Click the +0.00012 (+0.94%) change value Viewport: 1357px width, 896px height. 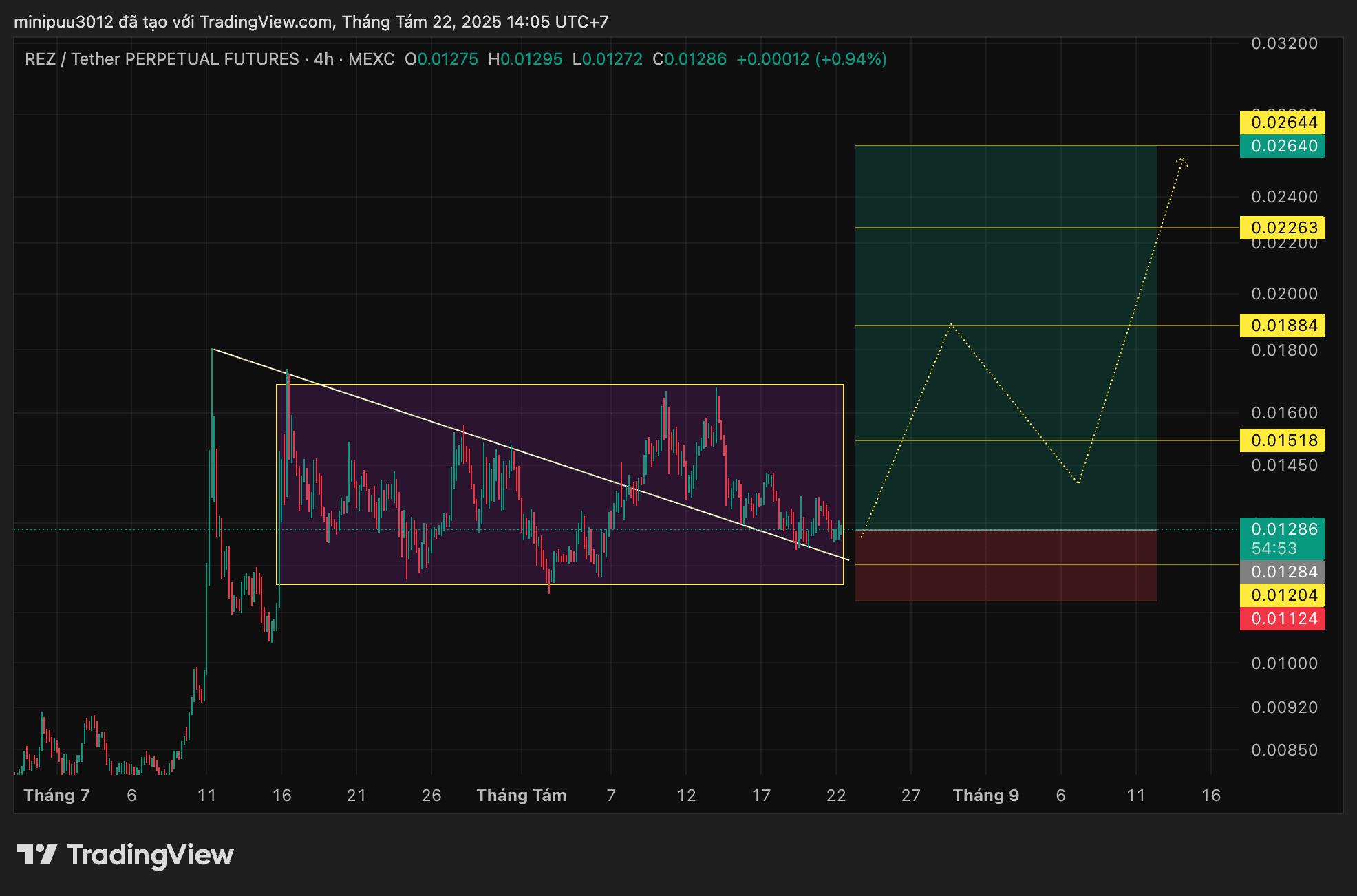pos(811,59)
